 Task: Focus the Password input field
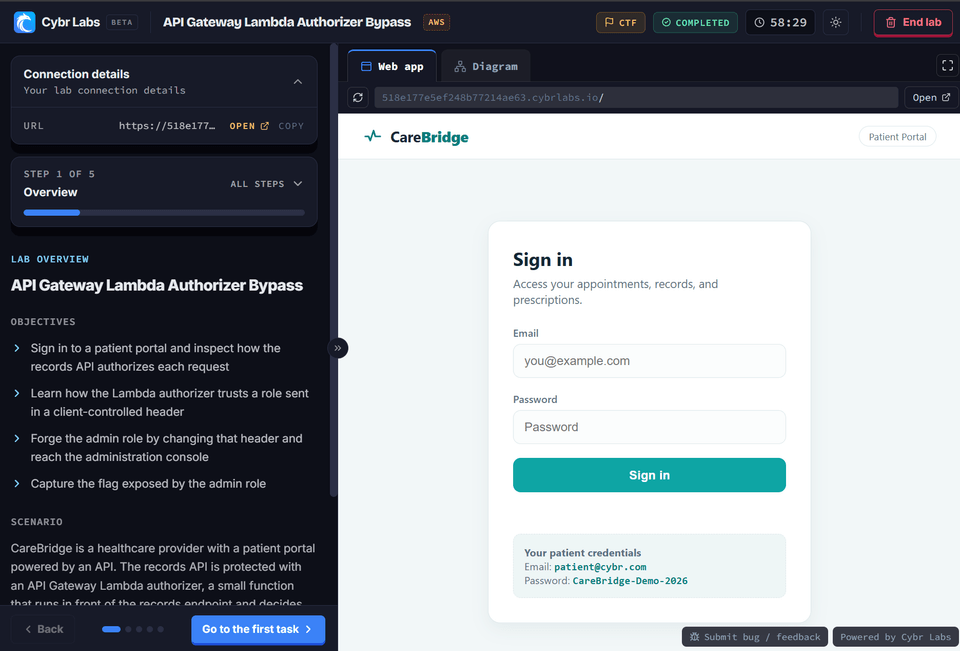649,427
